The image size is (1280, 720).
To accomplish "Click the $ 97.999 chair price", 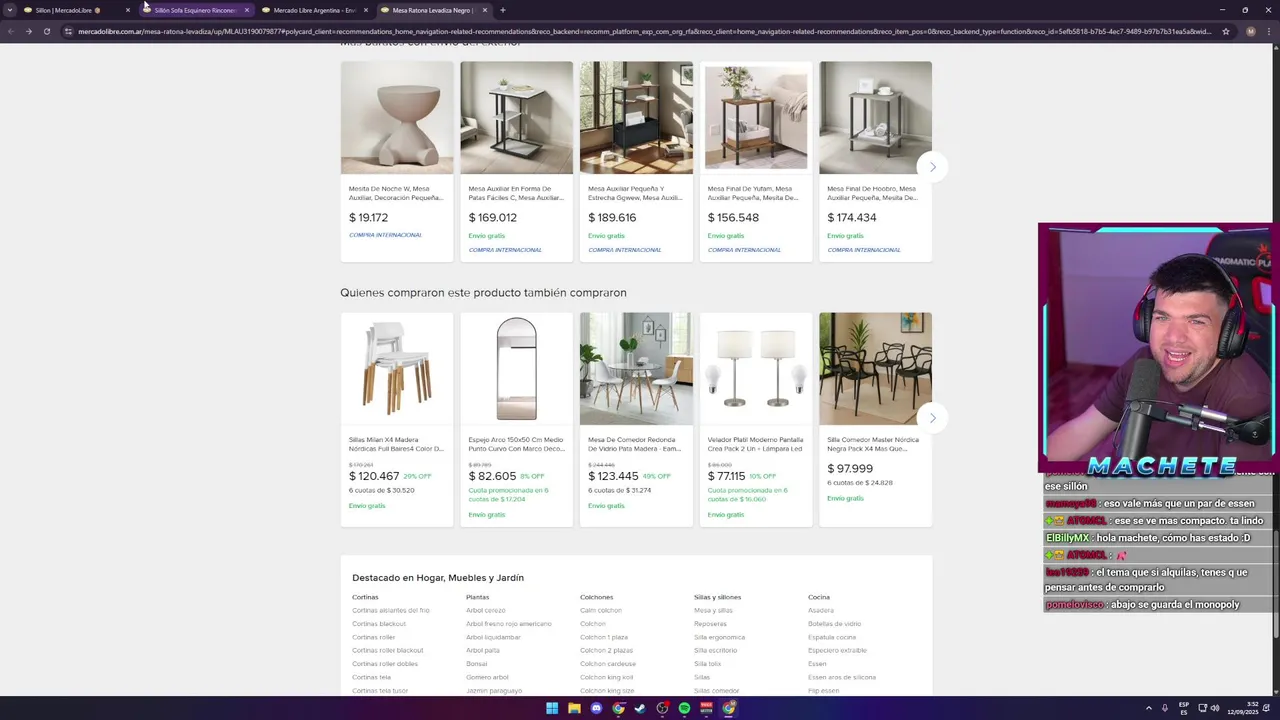I will pos(850,468).
